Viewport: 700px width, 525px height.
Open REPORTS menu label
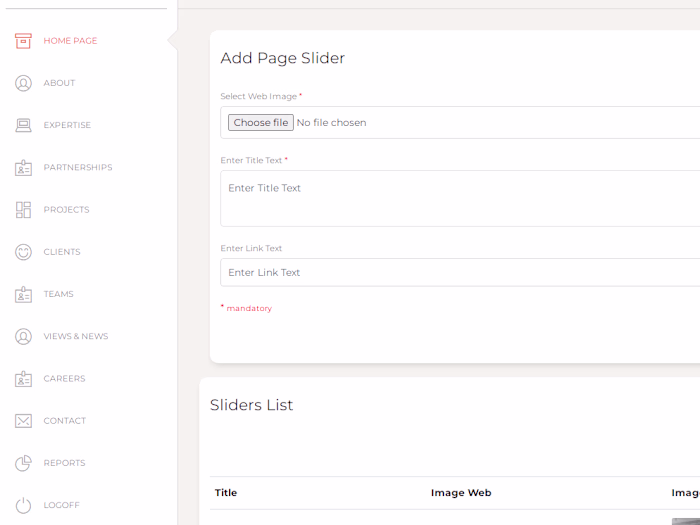64,463
